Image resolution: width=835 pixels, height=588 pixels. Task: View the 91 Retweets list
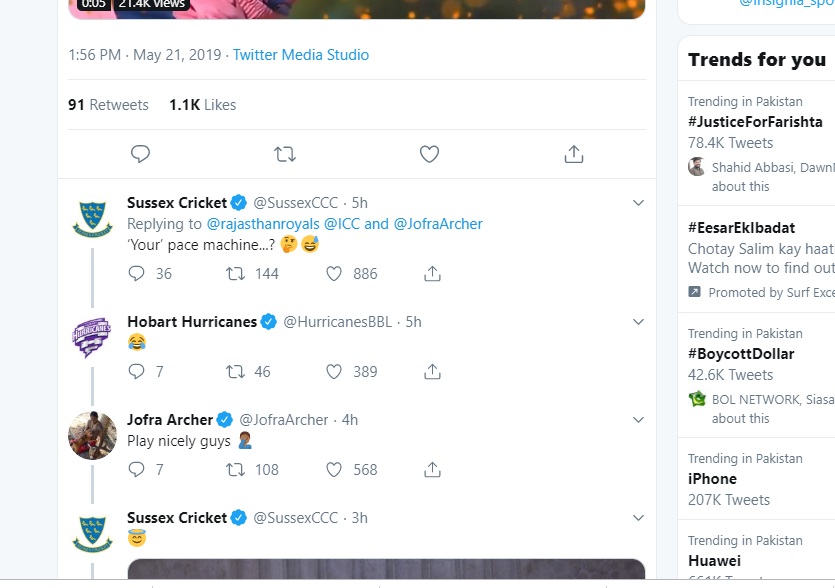click(108, 105)
